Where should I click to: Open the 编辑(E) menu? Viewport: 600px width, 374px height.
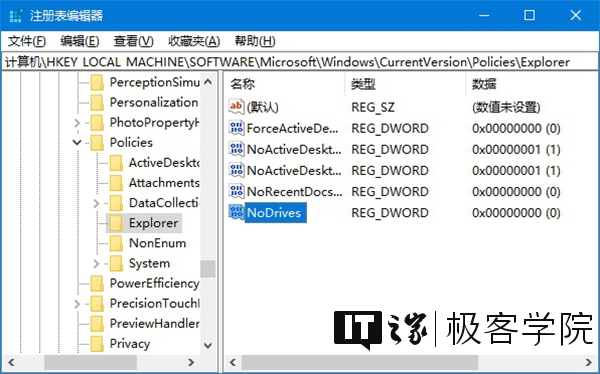pyautogui.click(x=80, y=41)
